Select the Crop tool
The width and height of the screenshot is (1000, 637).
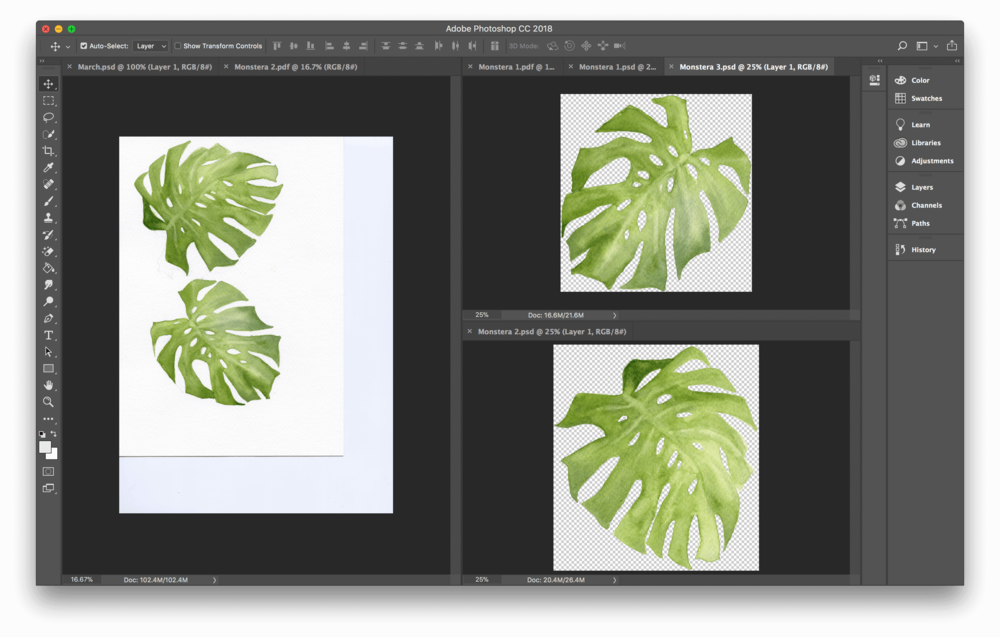click(x=47, y=151)
